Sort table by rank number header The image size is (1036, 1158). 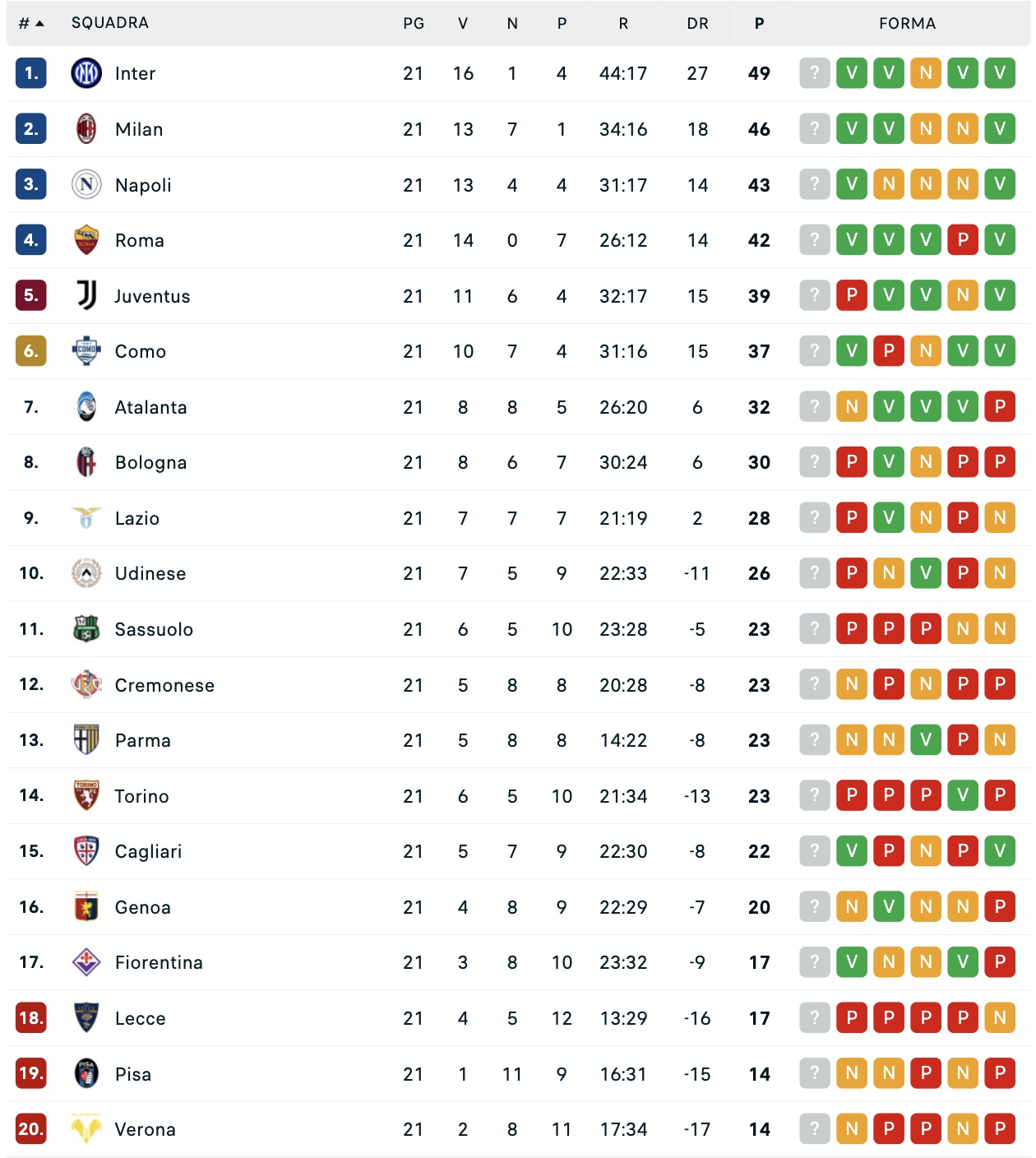tap(30, 23)
